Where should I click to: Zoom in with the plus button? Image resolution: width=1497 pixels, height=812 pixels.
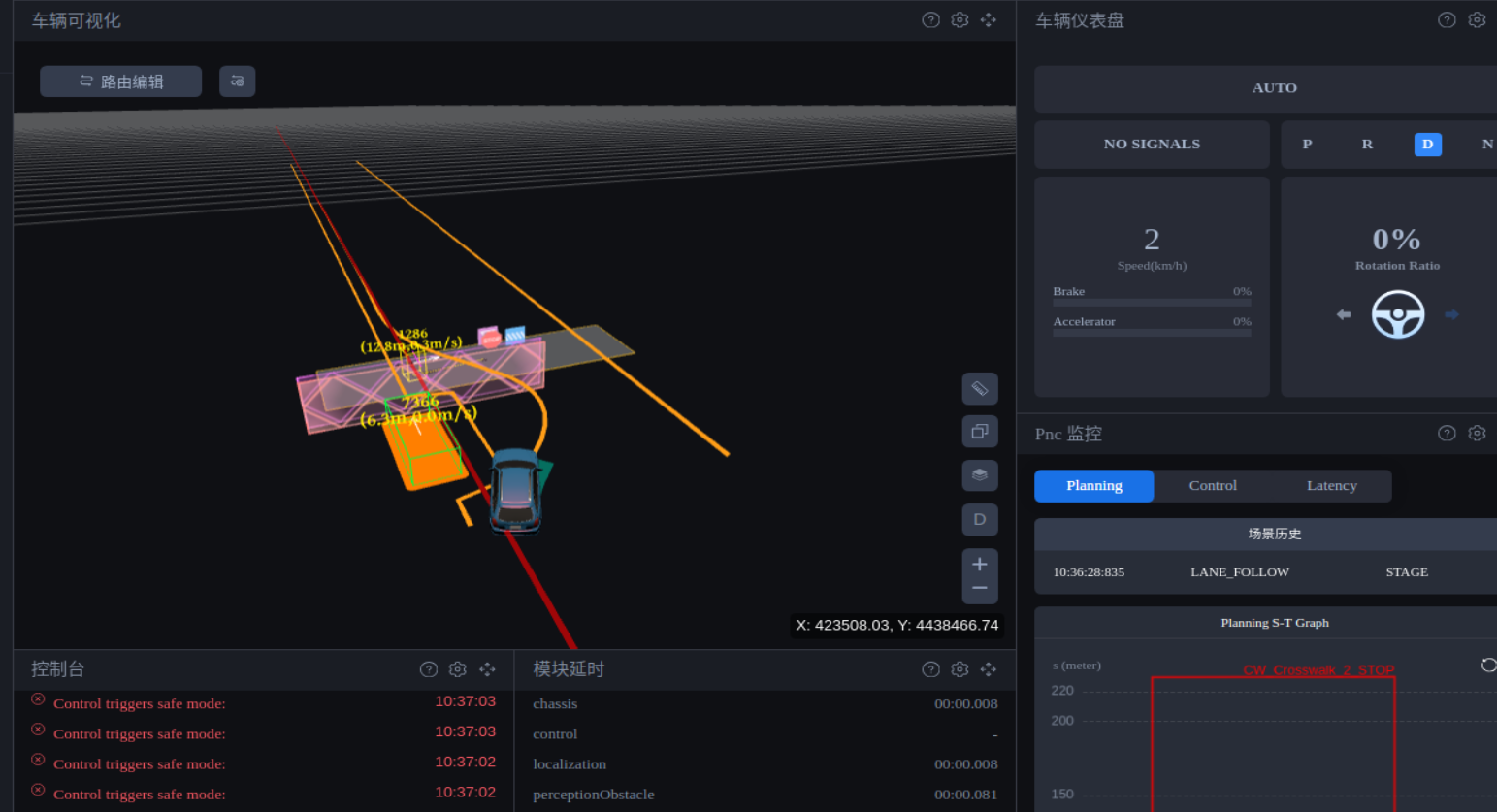tap(979, 565)
